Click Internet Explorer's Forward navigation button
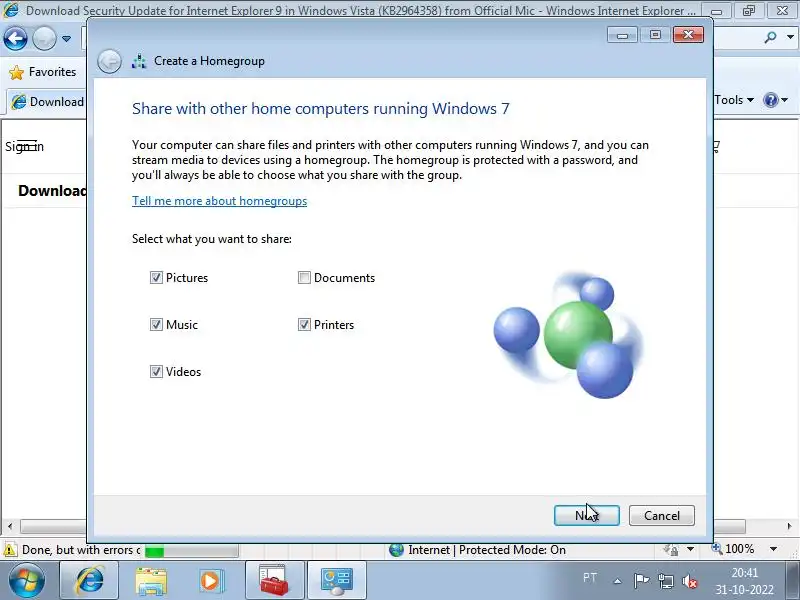 point(44,38)
